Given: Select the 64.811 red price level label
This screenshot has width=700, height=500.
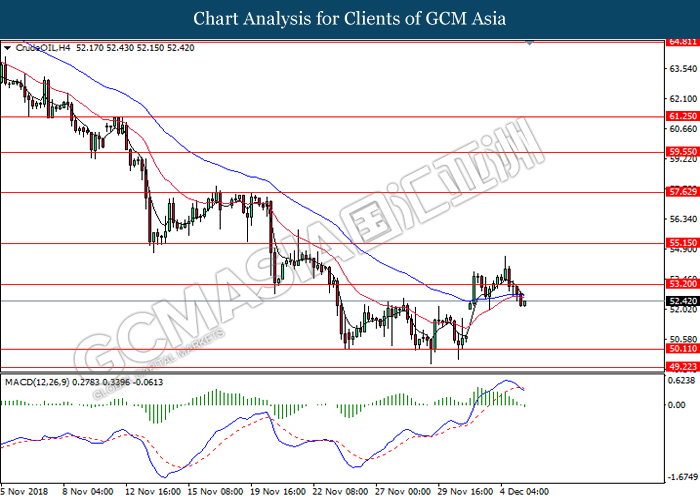Looking at the screenshot, I should (x=683, y=42).
